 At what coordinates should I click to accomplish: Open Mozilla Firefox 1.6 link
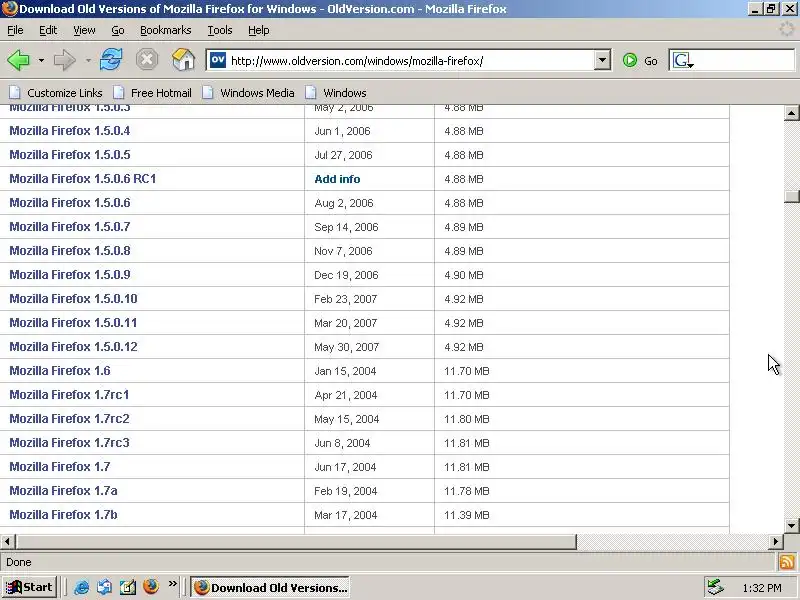(60, 370)
